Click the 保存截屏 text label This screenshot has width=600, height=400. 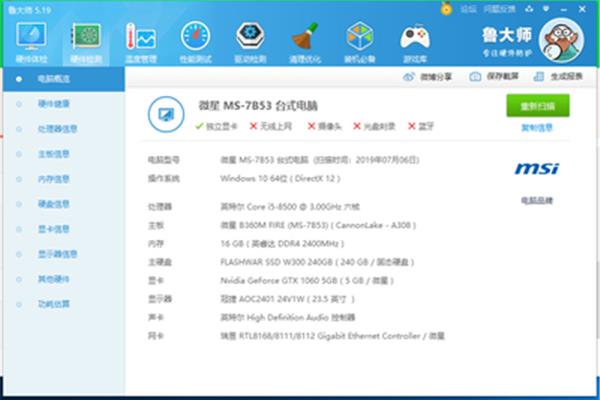(x=502, y=77)
